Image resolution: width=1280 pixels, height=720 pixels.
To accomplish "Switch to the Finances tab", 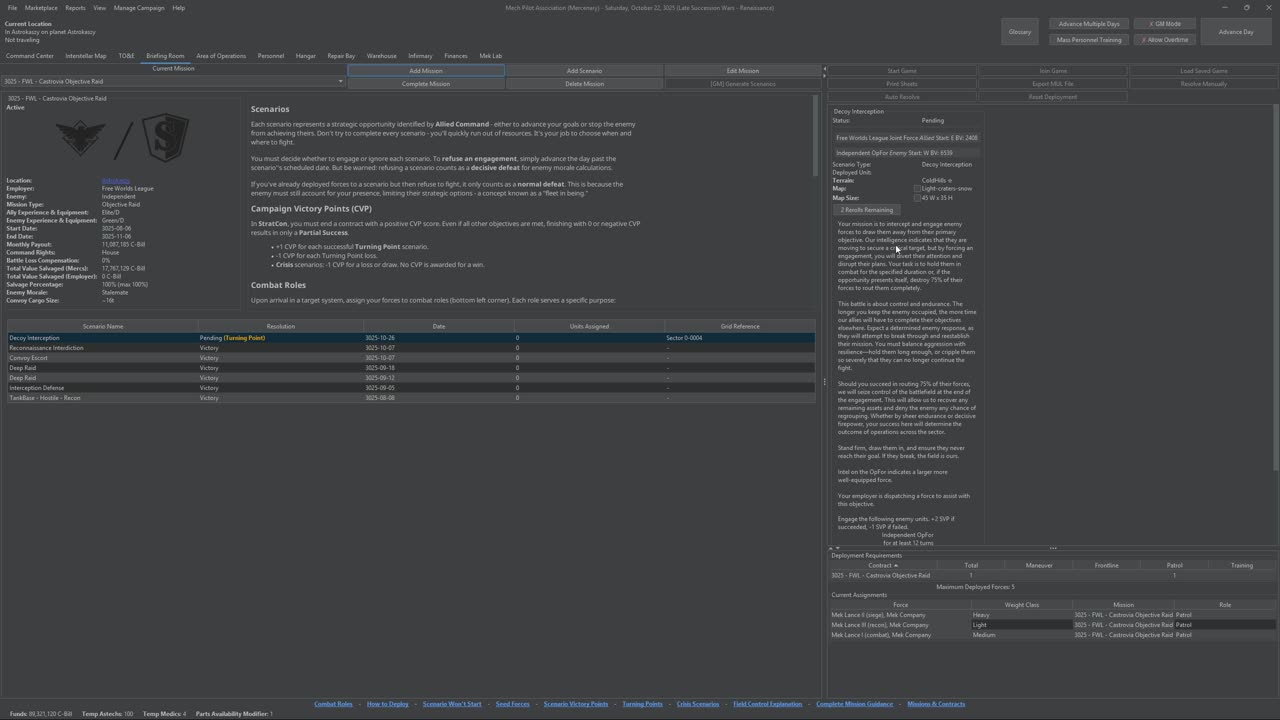I will point(456,56).
